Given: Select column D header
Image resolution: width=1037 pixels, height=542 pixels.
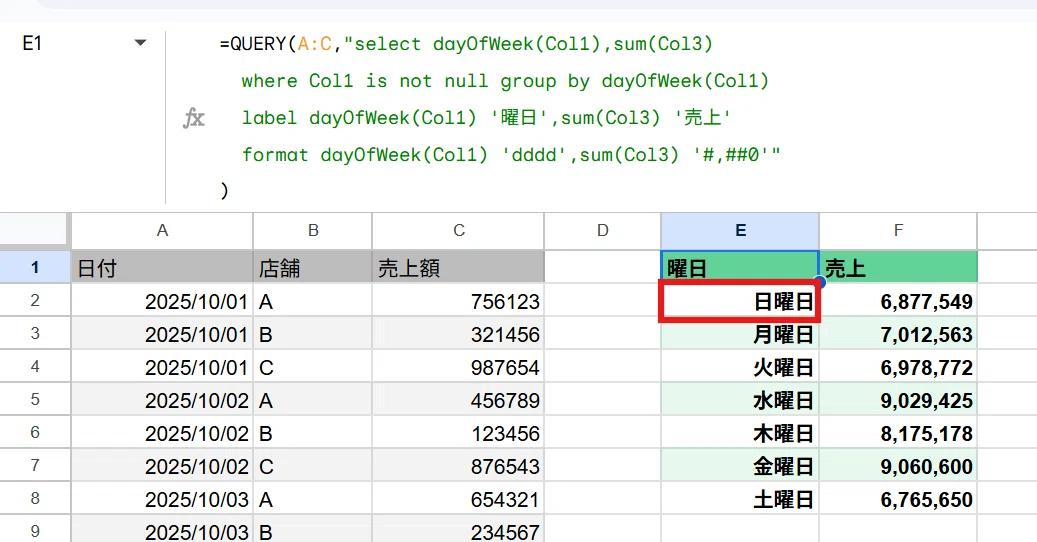Looking at the screenshot, I should (x=602, y=231).
